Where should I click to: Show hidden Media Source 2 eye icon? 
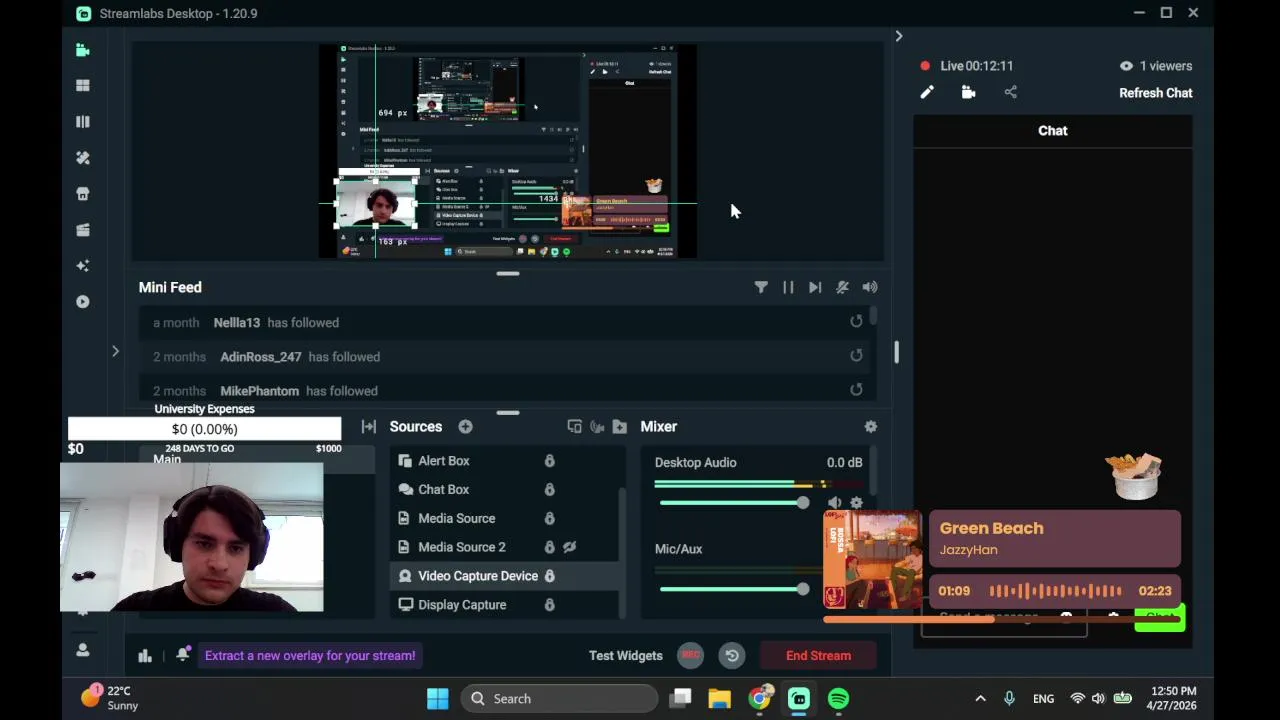pyautogui.click(x=570, y=547)
